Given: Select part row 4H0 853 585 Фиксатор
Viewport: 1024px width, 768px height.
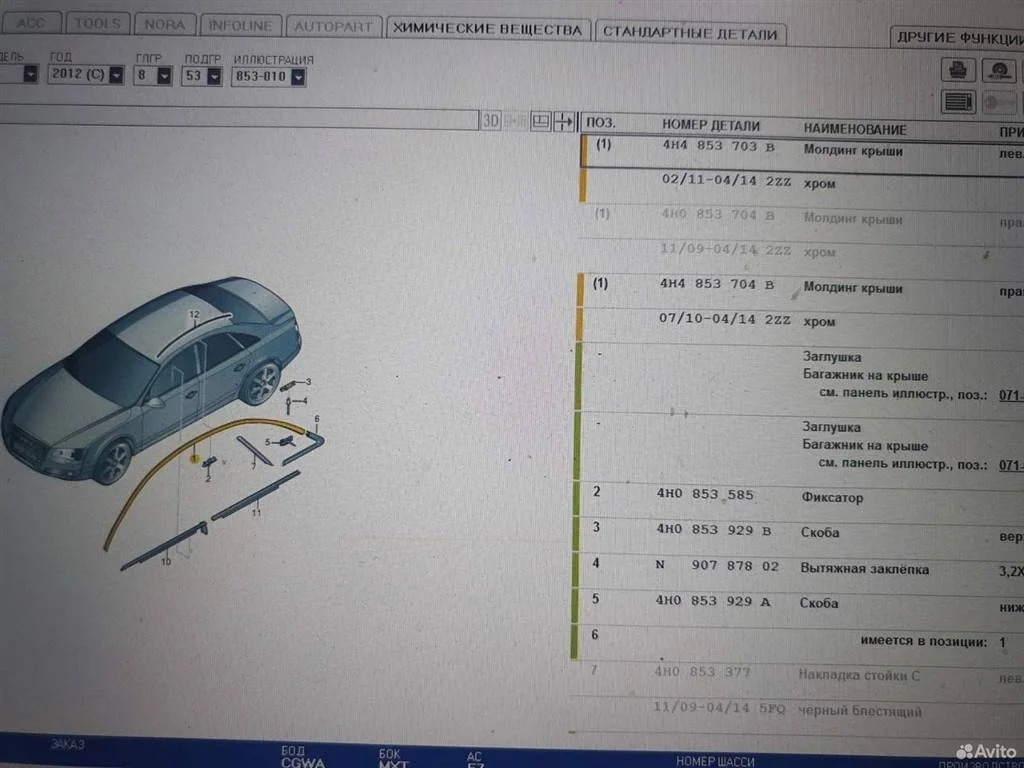Looking at the screenshot, I should 760,497.
